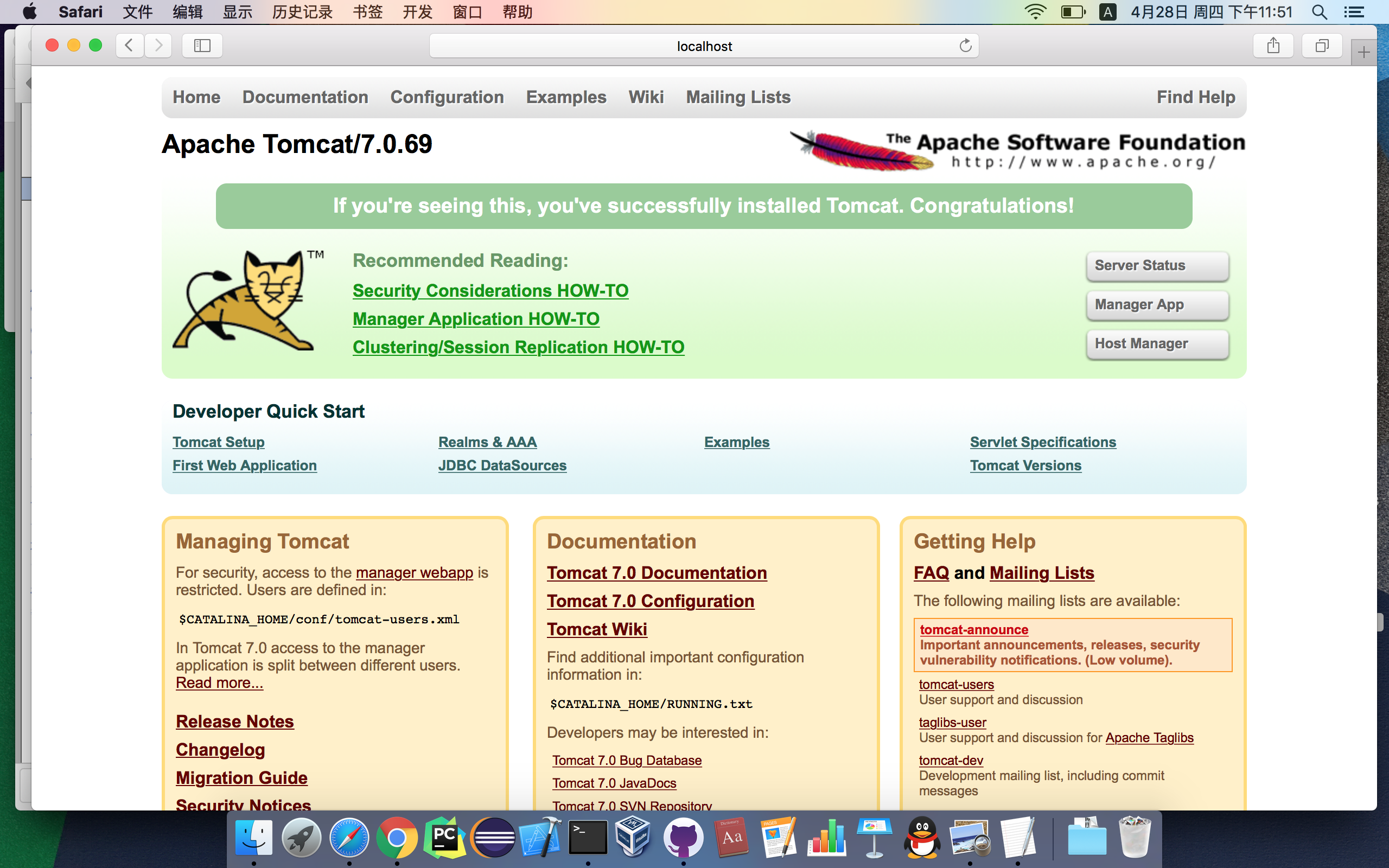Go forward with Safari's forward arrow
This screenshot has width=1389, height=868.
pos(158,46)
